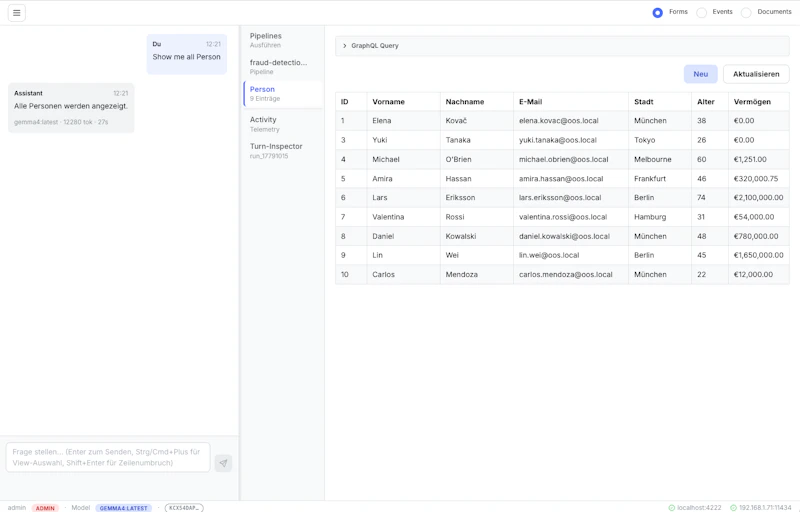The image size is (800, 512).
Task: Open the Activity telemetry item
Action: [x=283, y=124]
